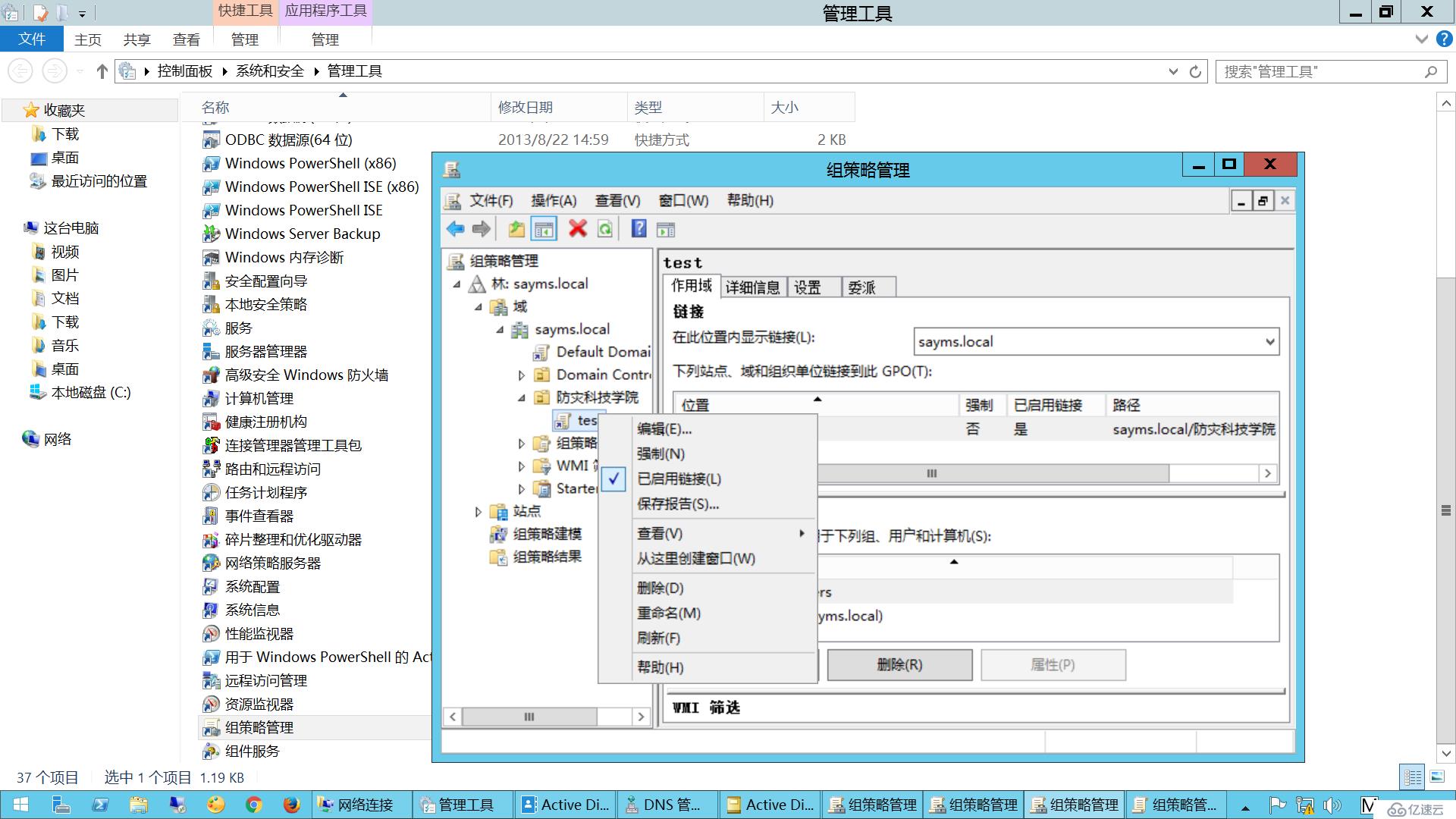This screenshot has height=819, width=1456.
Task: Toggle the 已启用链接 checkmark option
Action: 678,478
